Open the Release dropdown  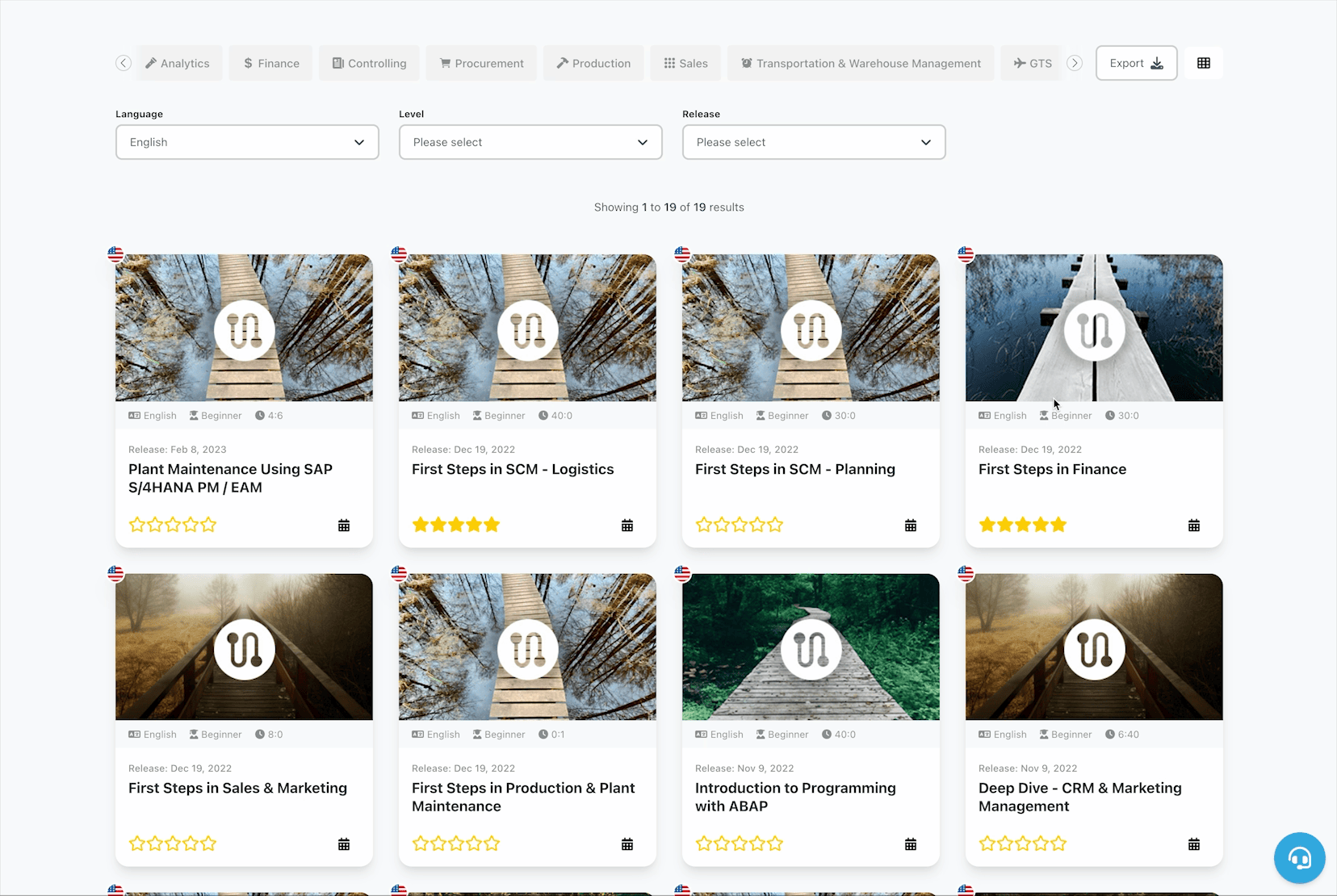click(814, 142)
